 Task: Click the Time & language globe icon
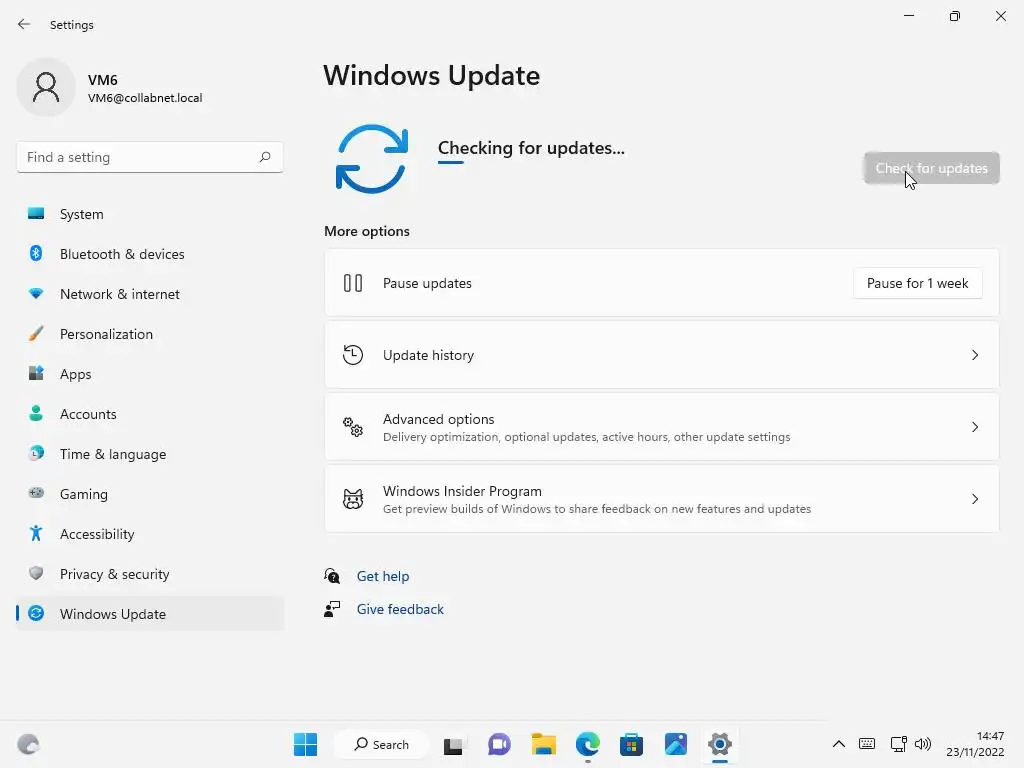tap(36, 453)
